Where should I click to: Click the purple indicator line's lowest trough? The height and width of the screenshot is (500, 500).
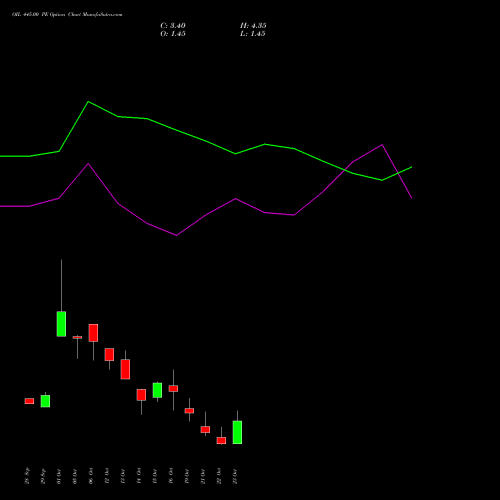pos(176,235)
